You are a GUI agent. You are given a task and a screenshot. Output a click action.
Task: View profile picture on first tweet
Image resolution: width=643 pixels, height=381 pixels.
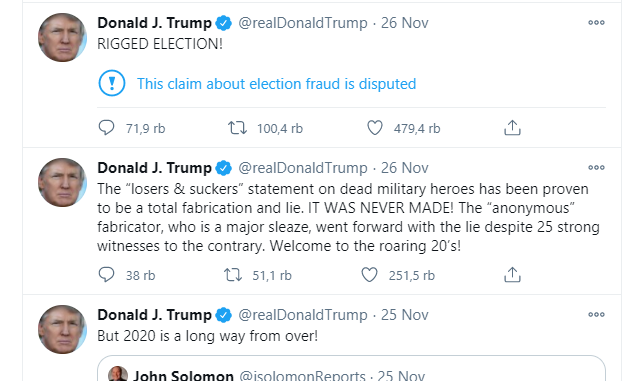point(62,37)
